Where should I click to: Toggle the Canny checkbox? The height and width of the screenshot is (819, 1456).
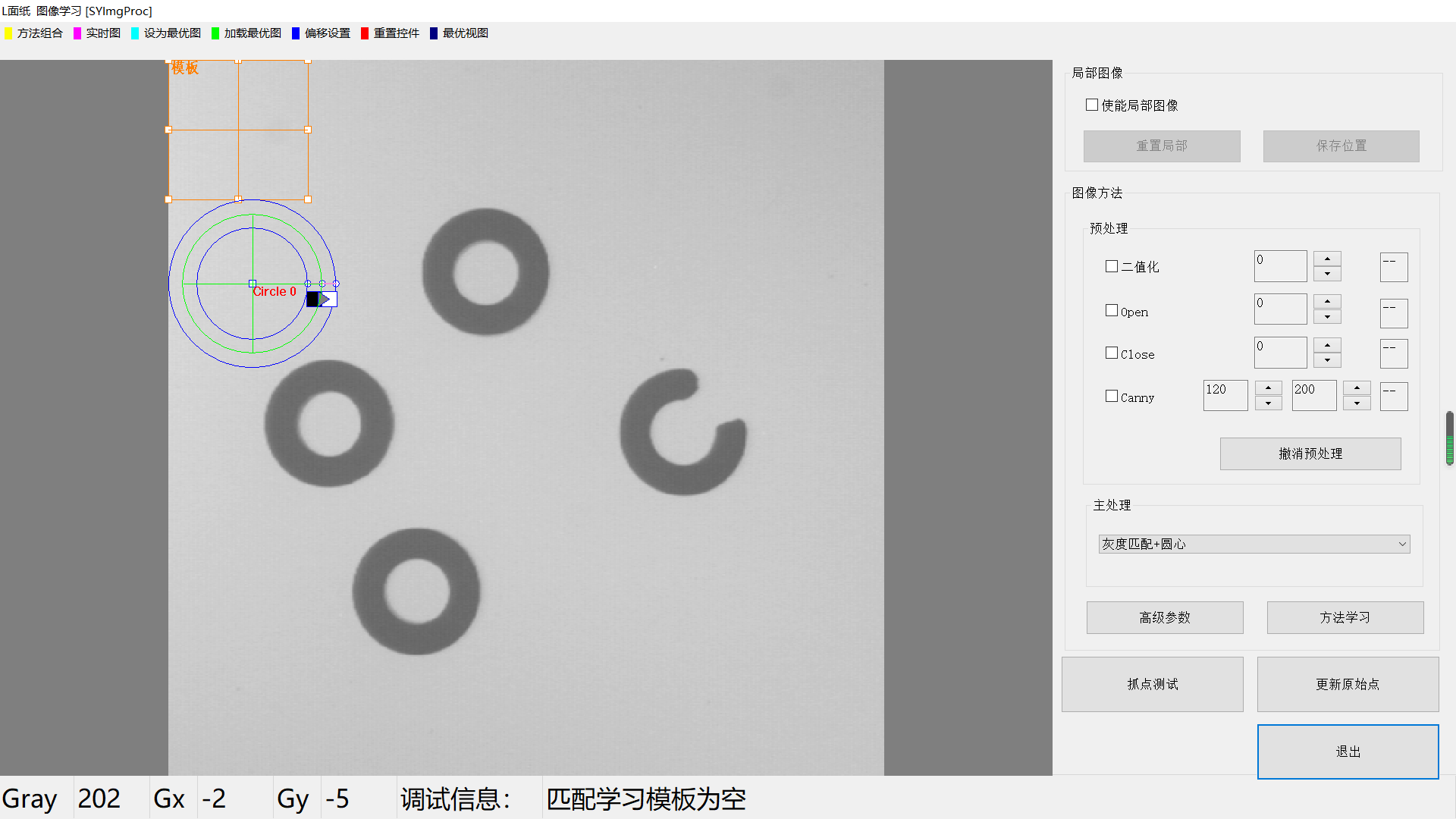[1112, 396]
